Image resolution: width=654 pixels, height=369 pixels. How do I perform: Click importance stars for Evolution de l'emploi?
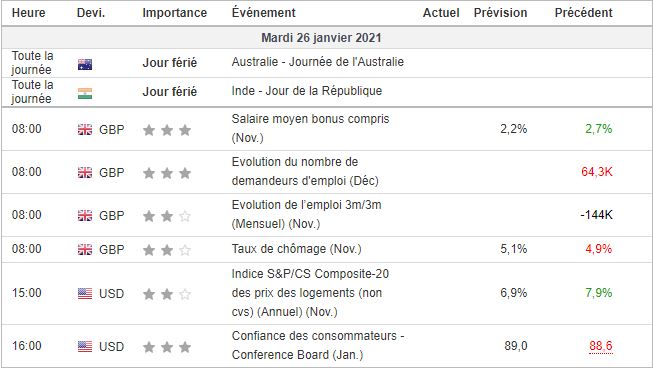click(167, 216)
